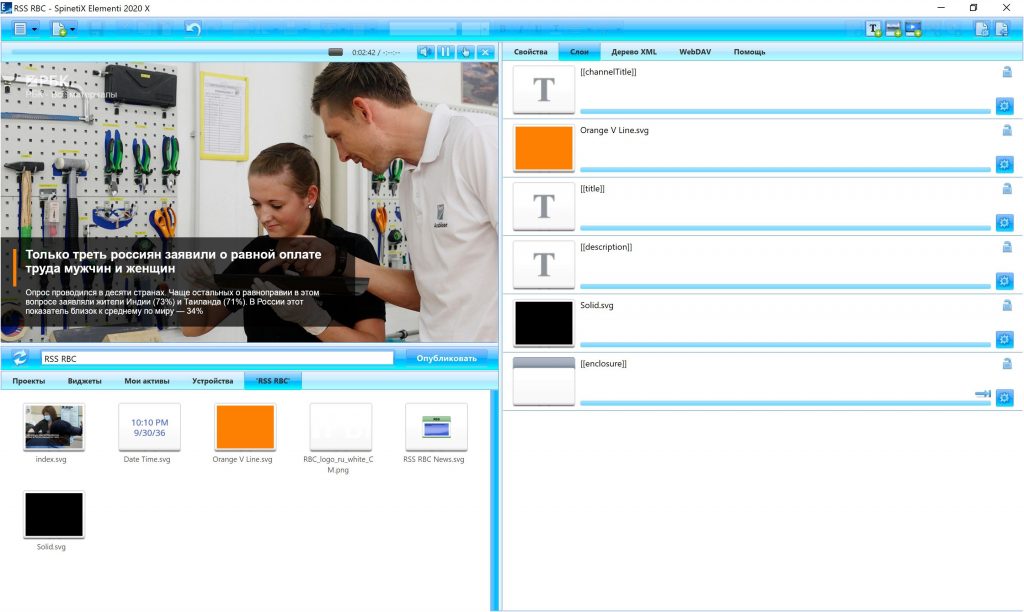Click the preview timeline progress bar
1024x612 pixels.
click(x=165, y=52)
